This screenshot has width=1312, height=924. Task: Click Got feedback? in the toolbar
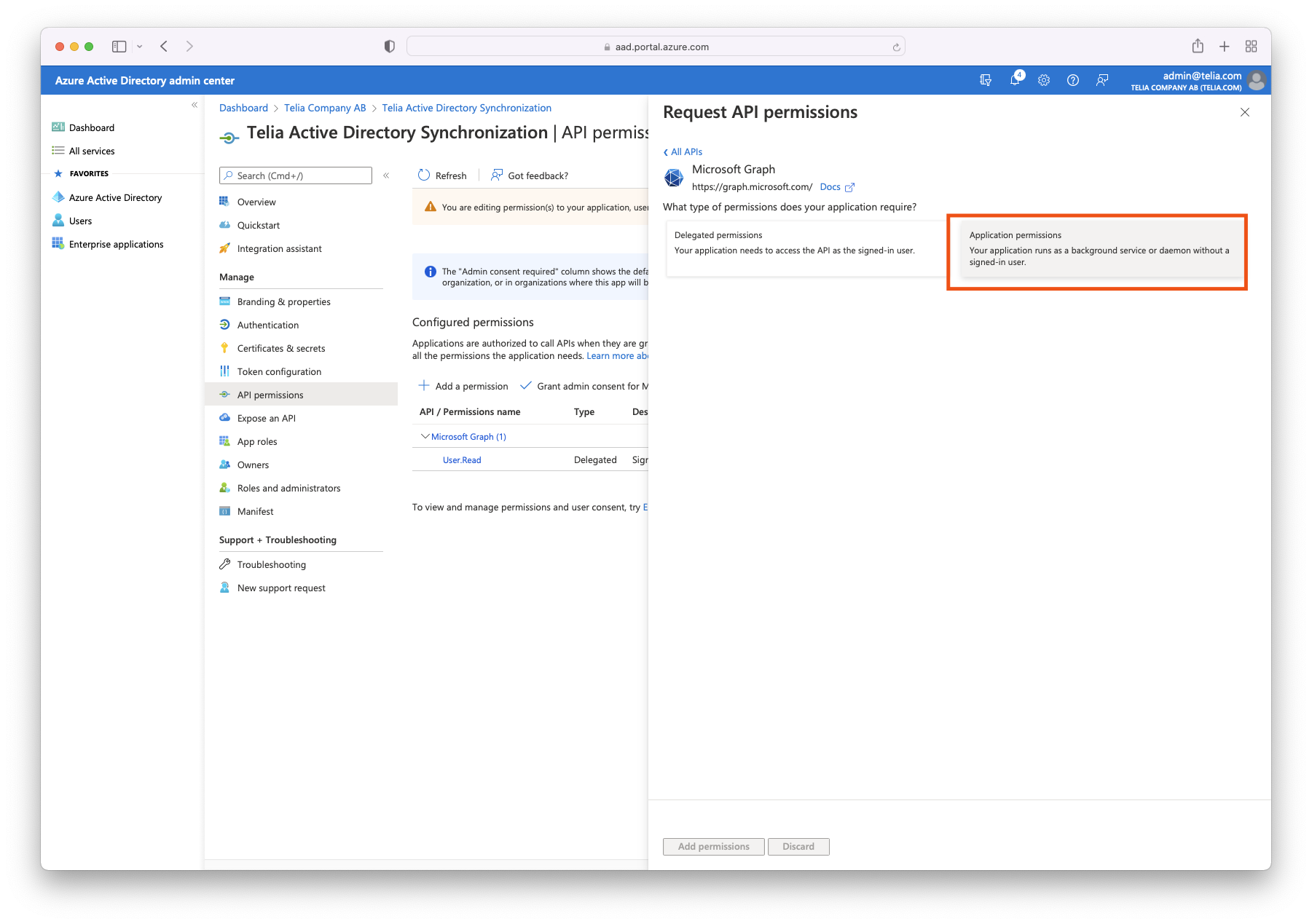point(529,175)
